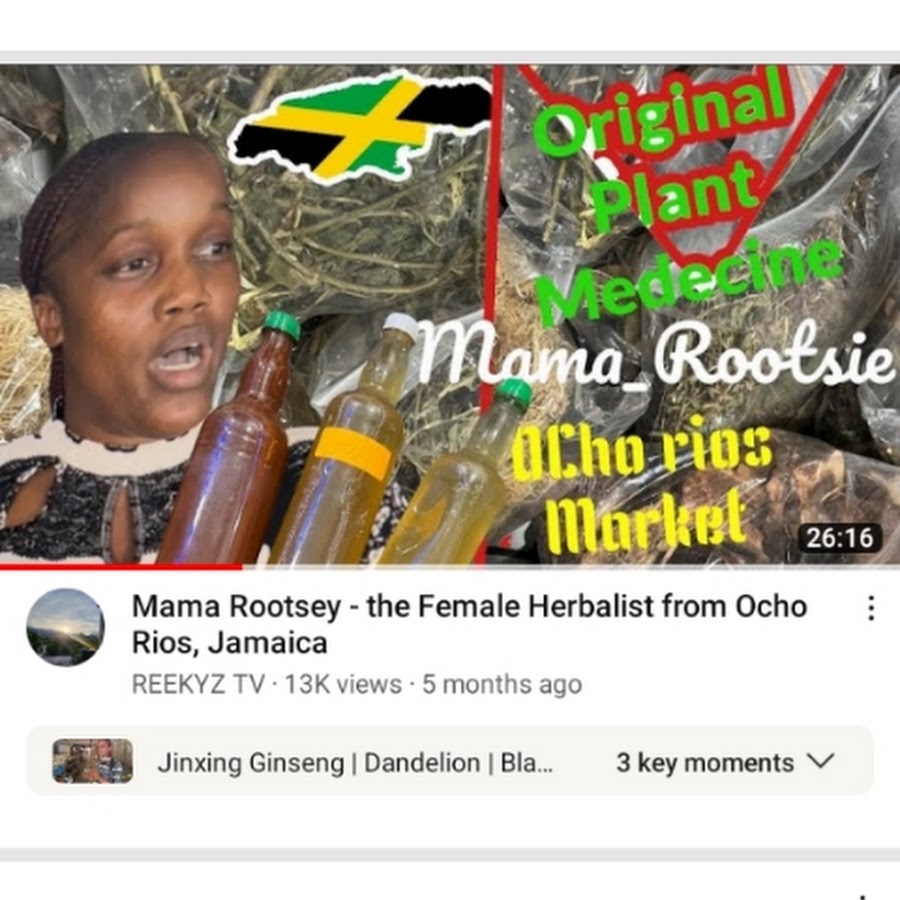This screenshot has height=900, width=900.
Task: Click the Jinxing Ginseng key moment thumbnail
Action: (92, 761)
